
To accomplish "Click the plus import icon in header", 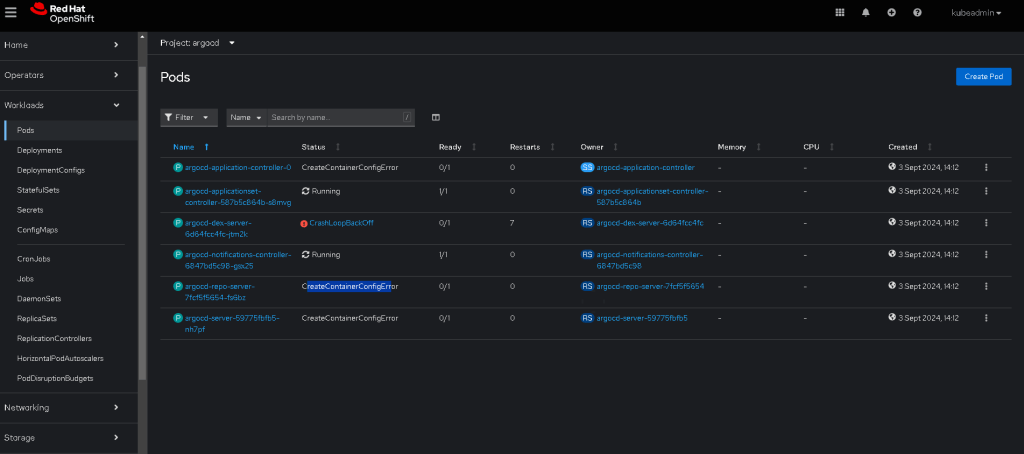I will click(891, 12).
